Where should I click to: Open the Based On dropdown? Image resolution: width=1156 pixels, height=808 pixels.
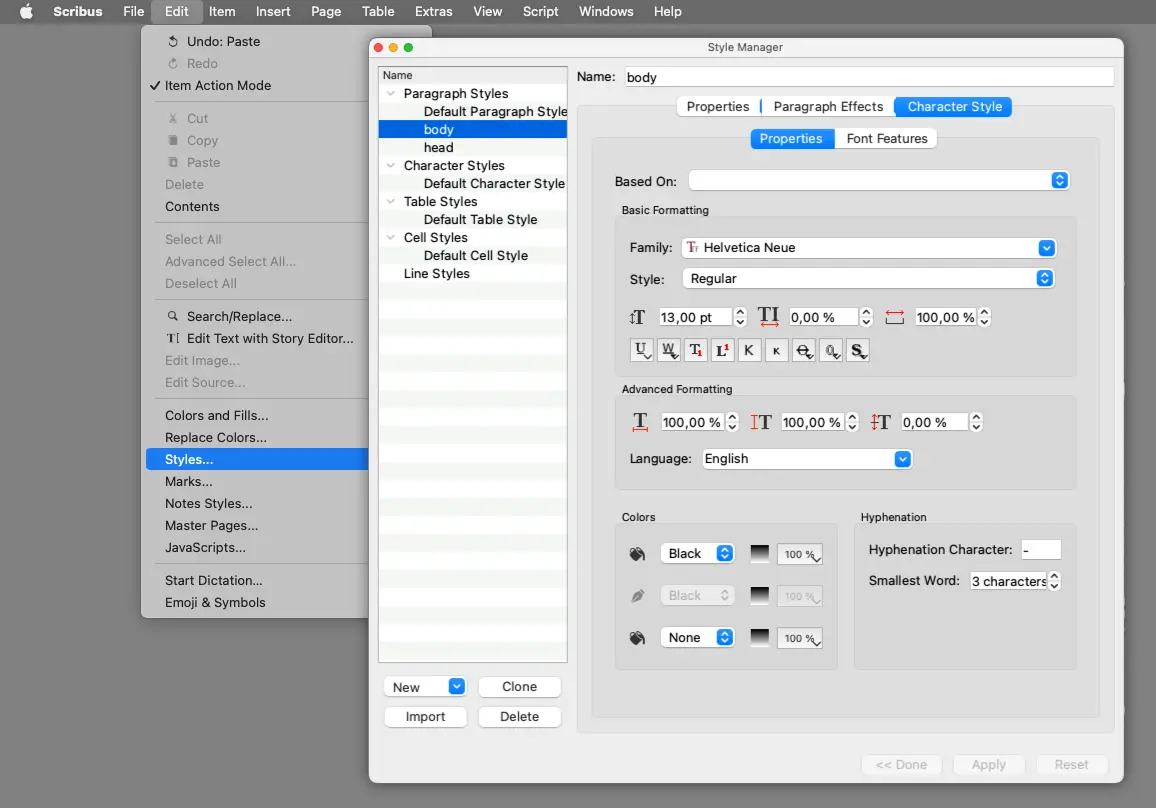coord(878,181)
